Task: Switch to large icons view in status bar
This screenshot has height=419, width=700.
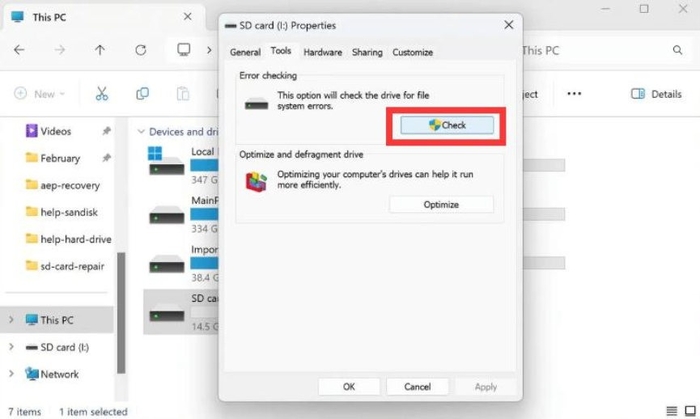Action: click(x=691, y=411)
